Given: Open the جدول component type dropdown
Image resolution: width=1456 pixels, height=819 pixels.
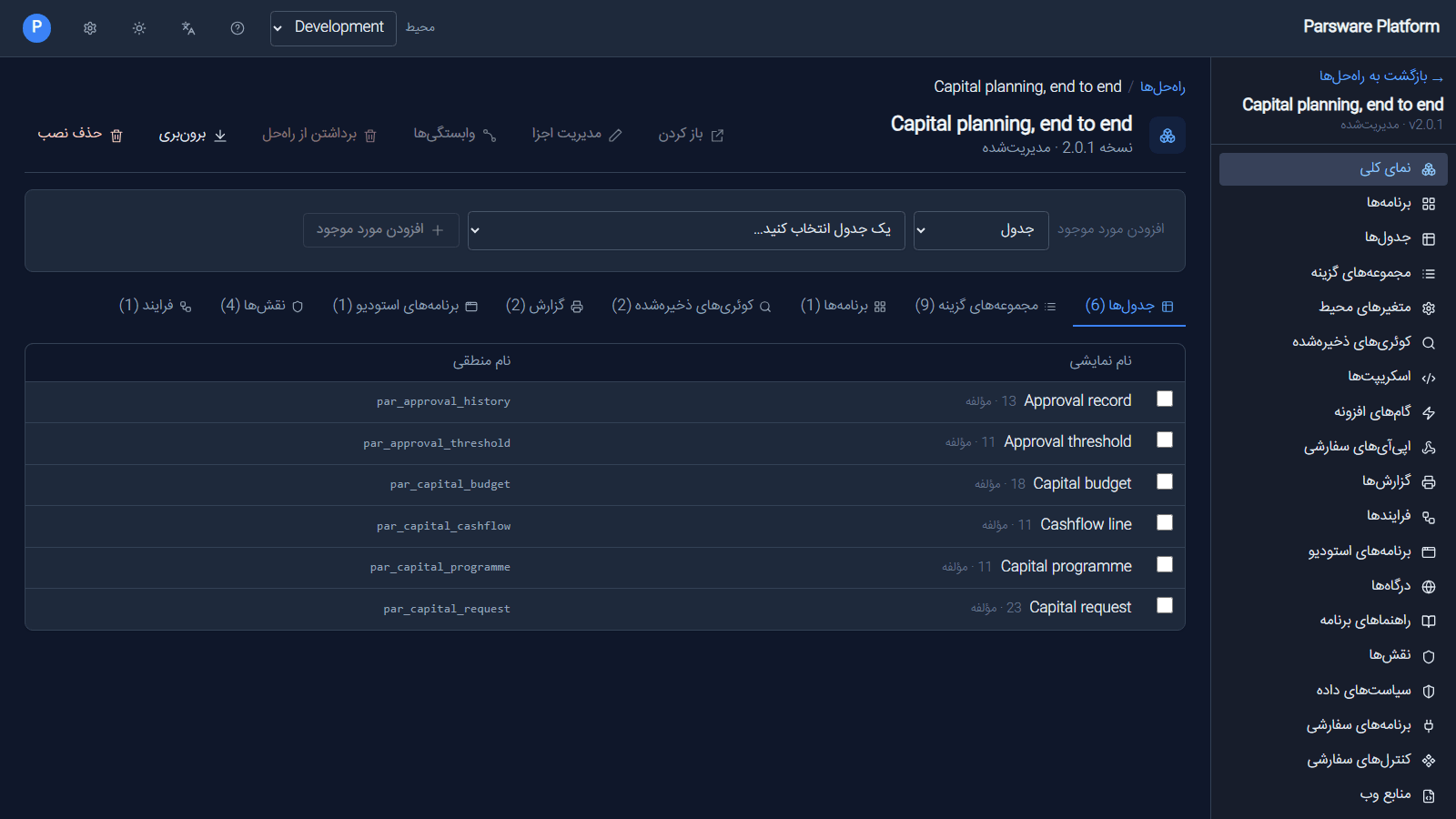Looking at the screenshot, I should (x=981, y=230).
